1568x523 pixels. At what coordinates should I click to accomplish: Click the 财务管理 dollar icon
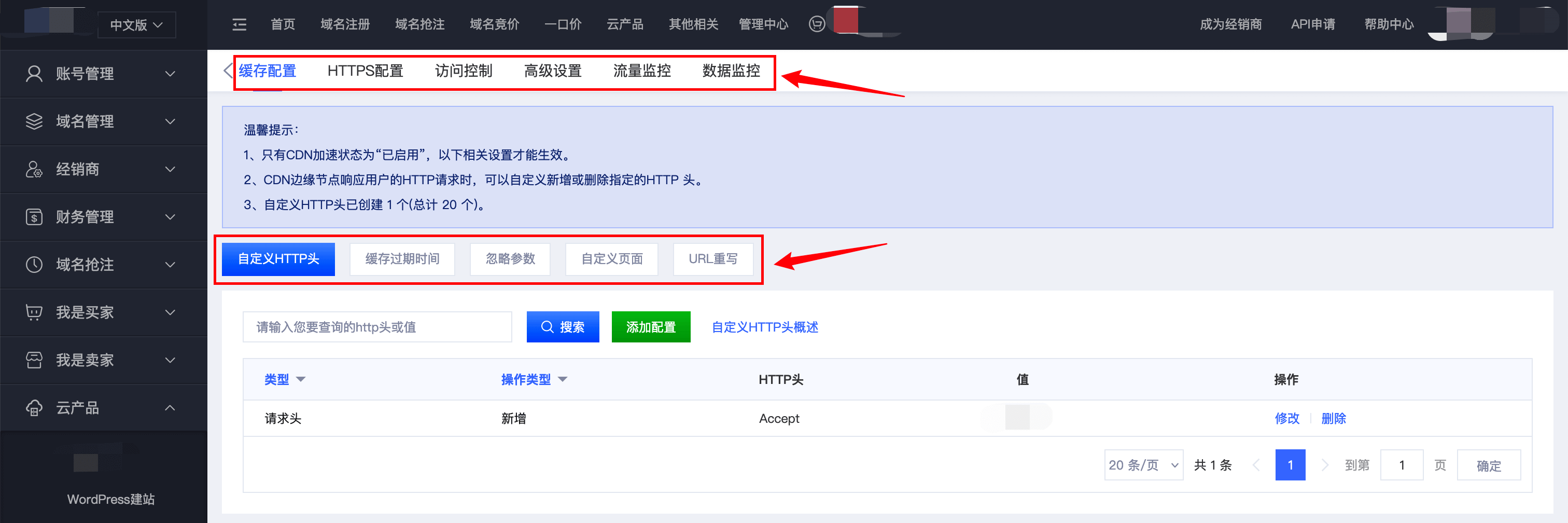tap(34, 217)
